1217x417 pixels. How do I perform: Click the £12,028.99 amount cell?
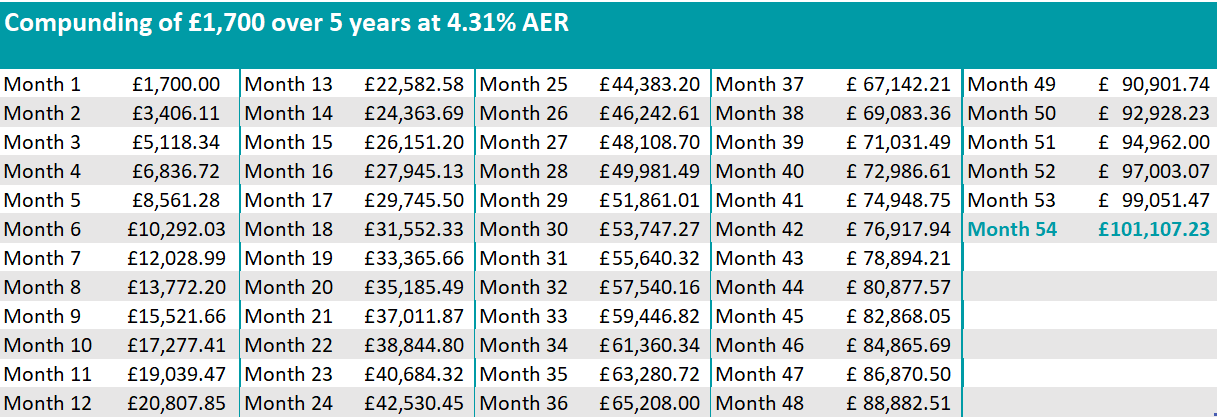(173, 259)
